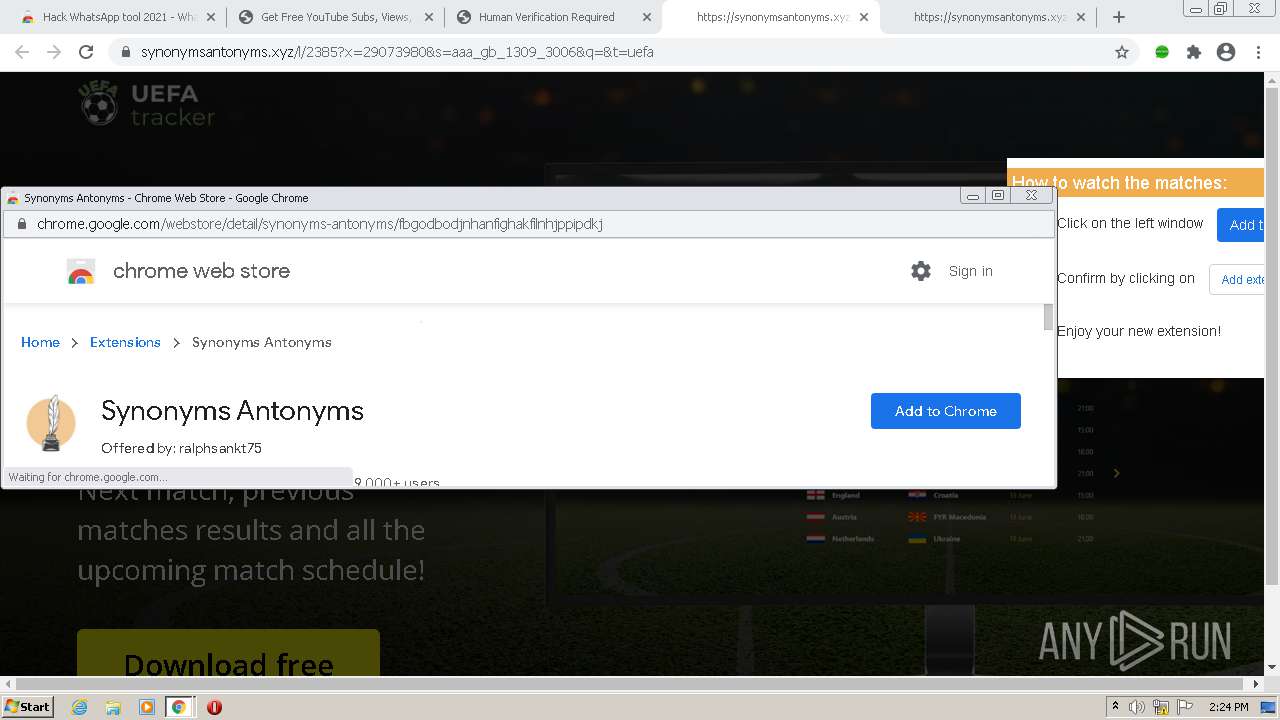The image size is (1280, 720).
Task: Click the right chevron on match schedule
Action: (x=1117, y=473)
